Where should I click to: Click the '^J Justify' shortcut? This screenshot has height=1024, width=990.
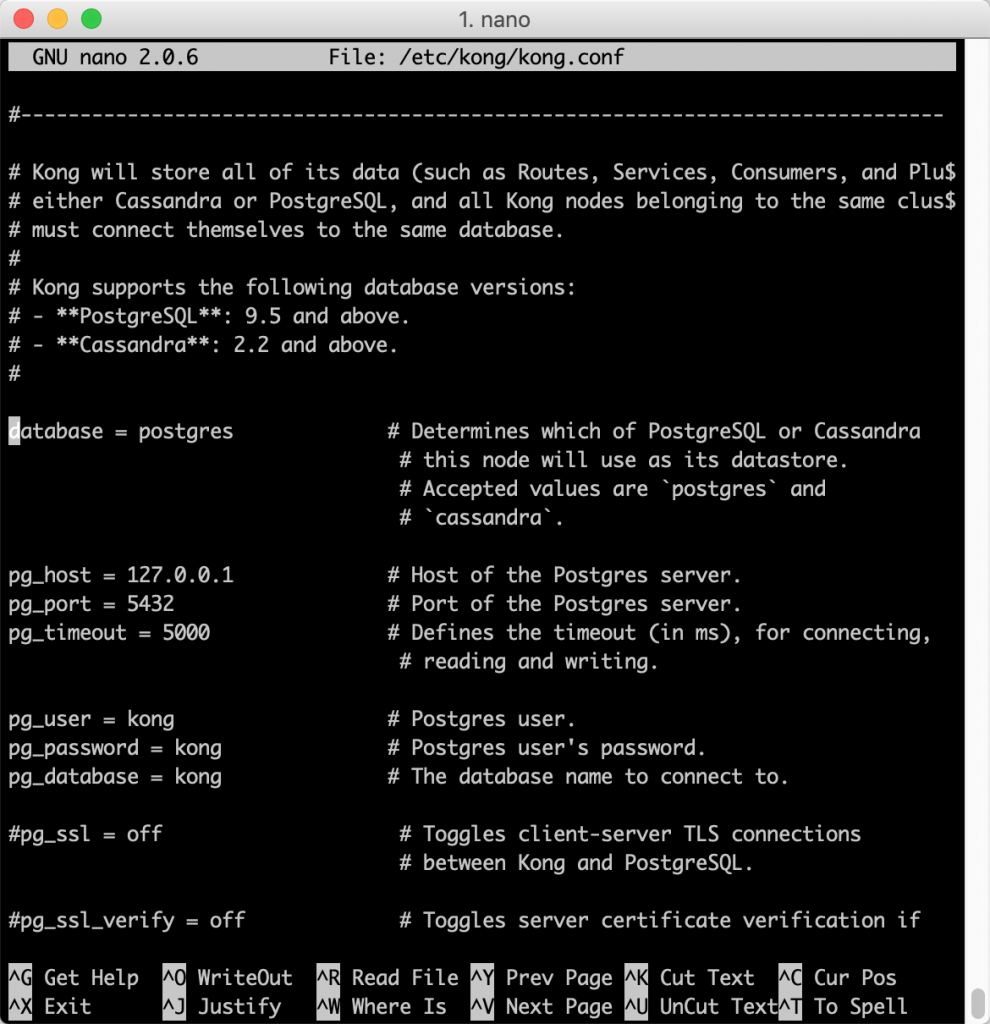point(222,1006)
